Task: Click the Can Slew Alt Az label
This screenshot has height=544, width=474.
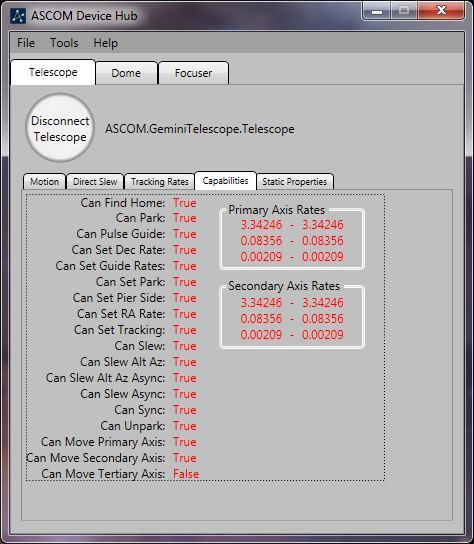Action: [x=122, y=362]
